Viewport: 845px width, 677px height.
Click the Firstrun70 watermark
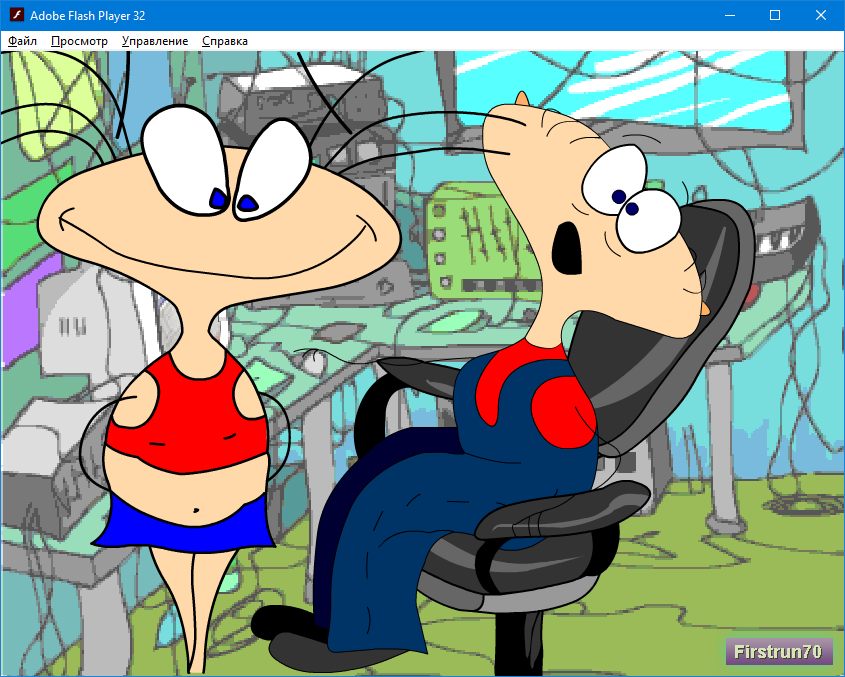[779, 651]
